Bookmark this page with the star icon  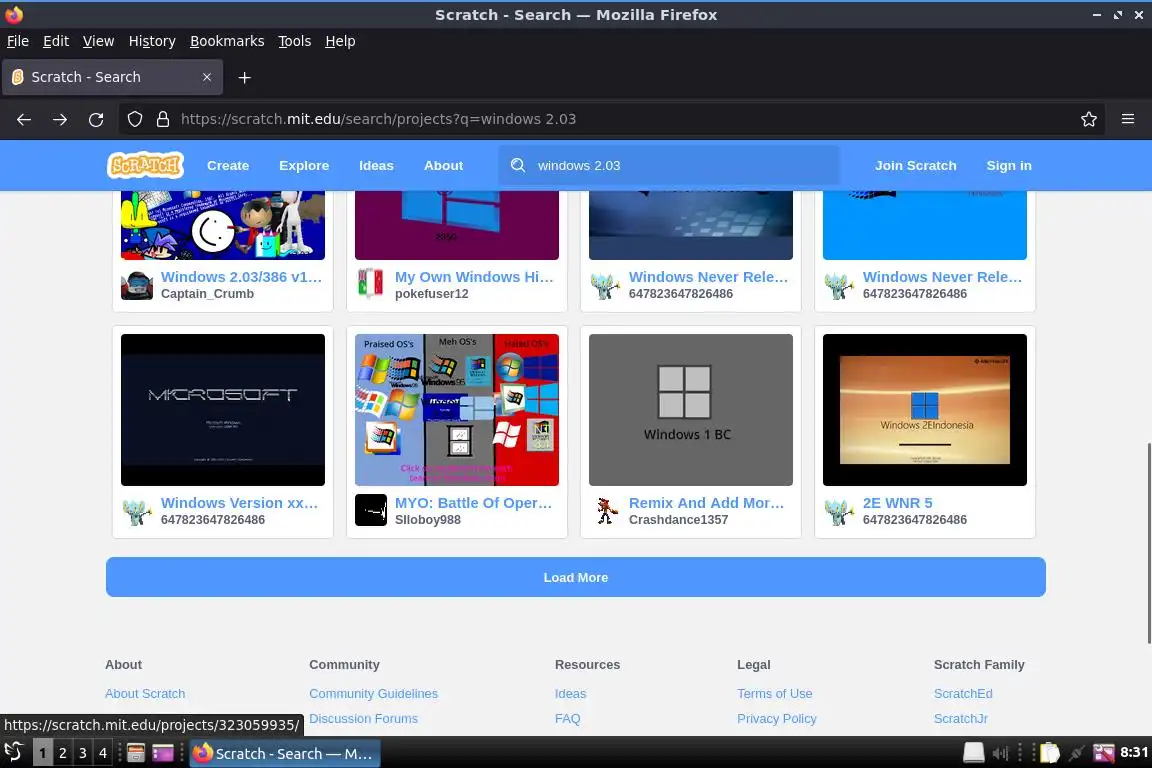tap(1089, 119)
